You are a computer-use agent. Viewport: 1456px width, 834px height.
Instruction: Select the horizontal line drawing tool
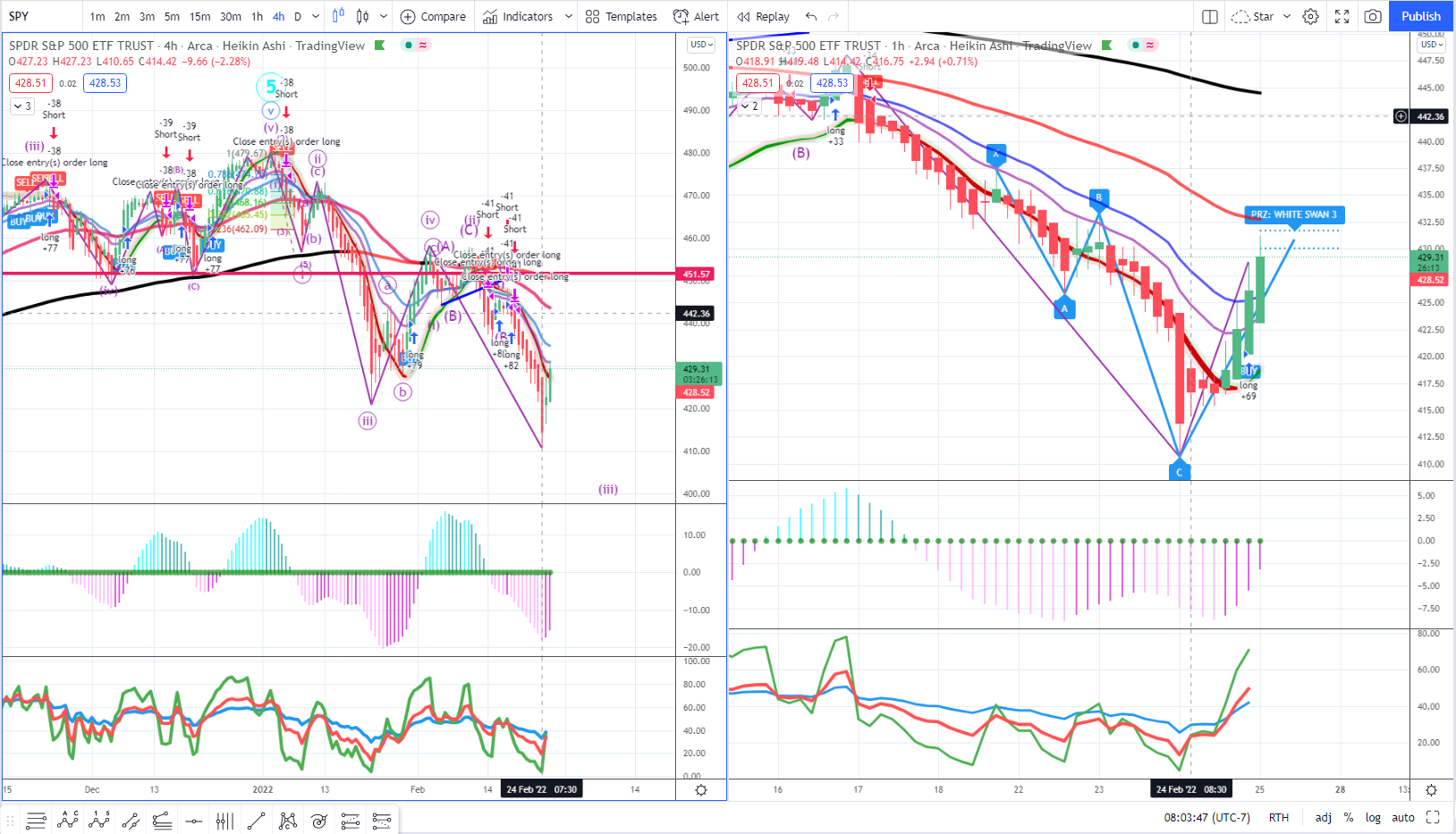193,821
